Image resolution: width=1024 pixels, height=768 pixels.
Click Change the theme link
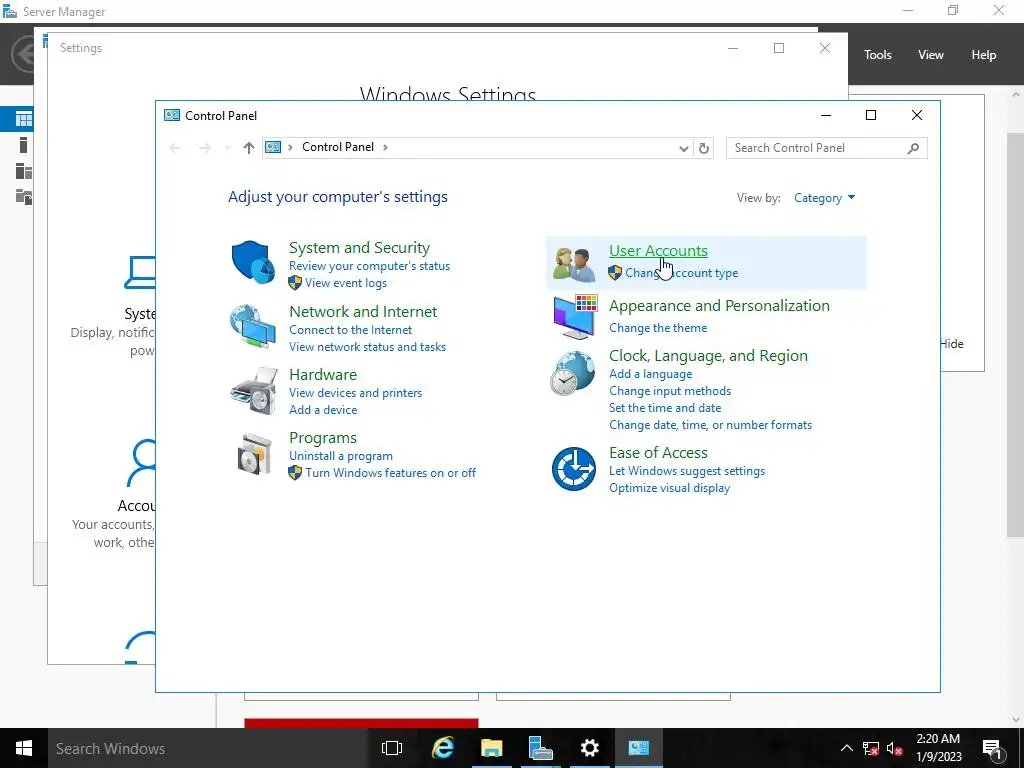tap(658, 328)
